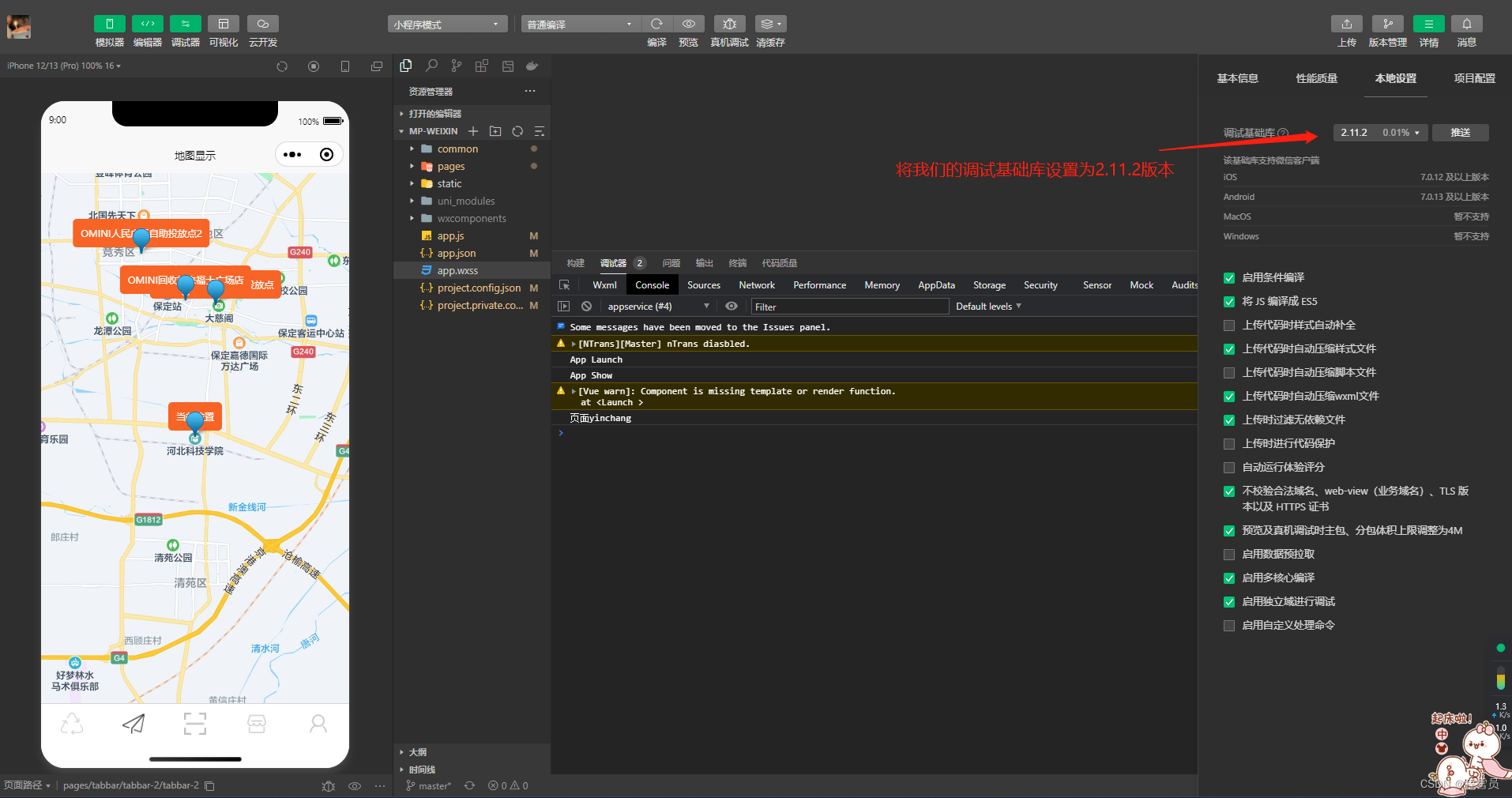Screen dimensions: 1512x798
Task: Click the 上传 upload button
Action: pyautogui.click(x=1347, y=24)
